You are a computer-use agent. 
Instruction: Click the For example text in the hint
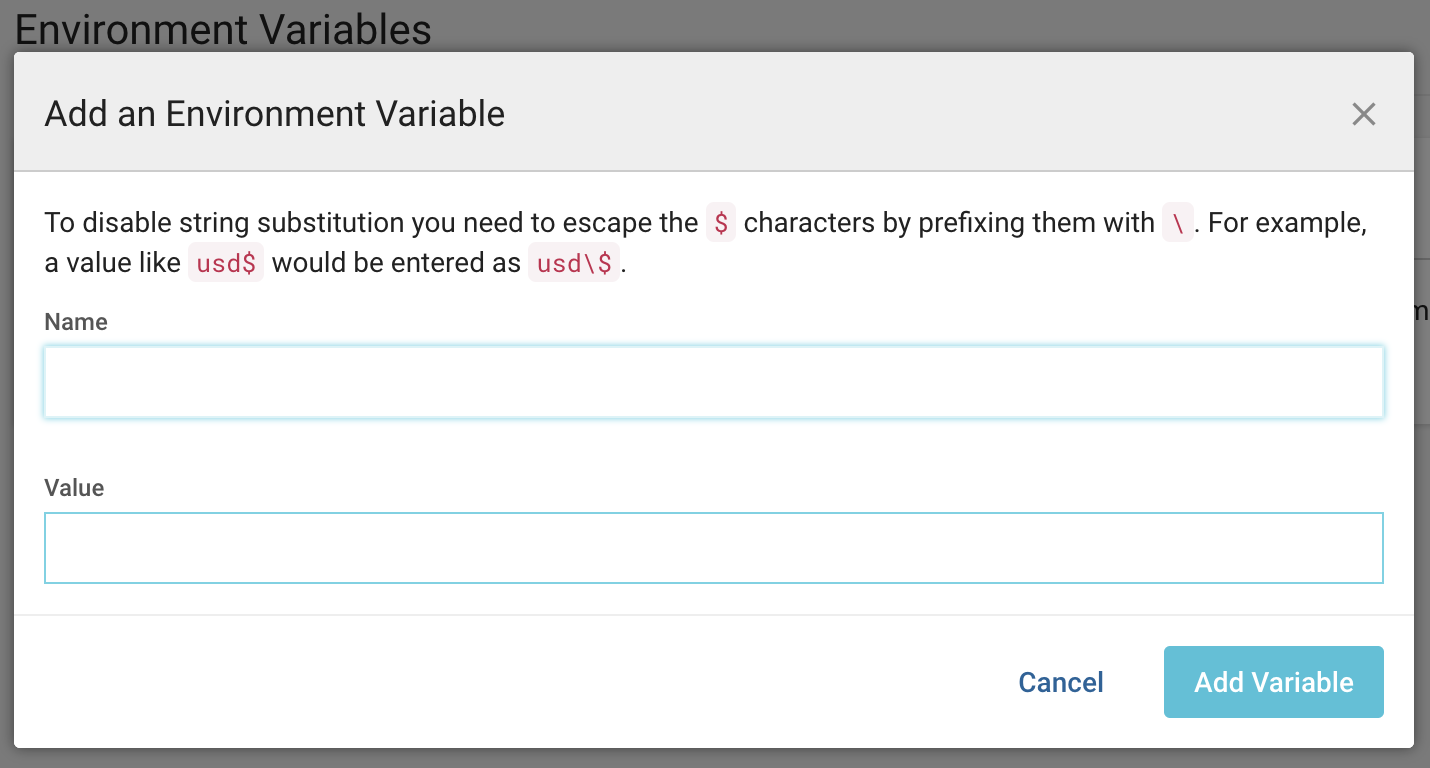coord(1287,223)
